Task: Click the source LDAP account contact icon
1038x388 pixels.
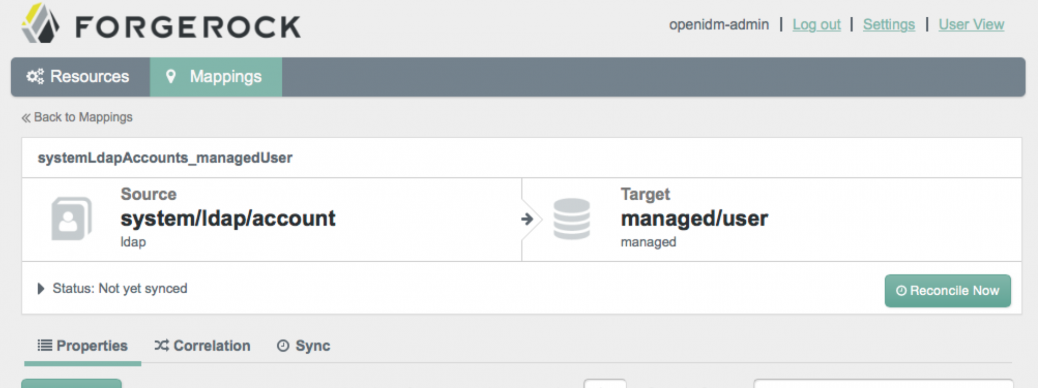Action: 71,218
